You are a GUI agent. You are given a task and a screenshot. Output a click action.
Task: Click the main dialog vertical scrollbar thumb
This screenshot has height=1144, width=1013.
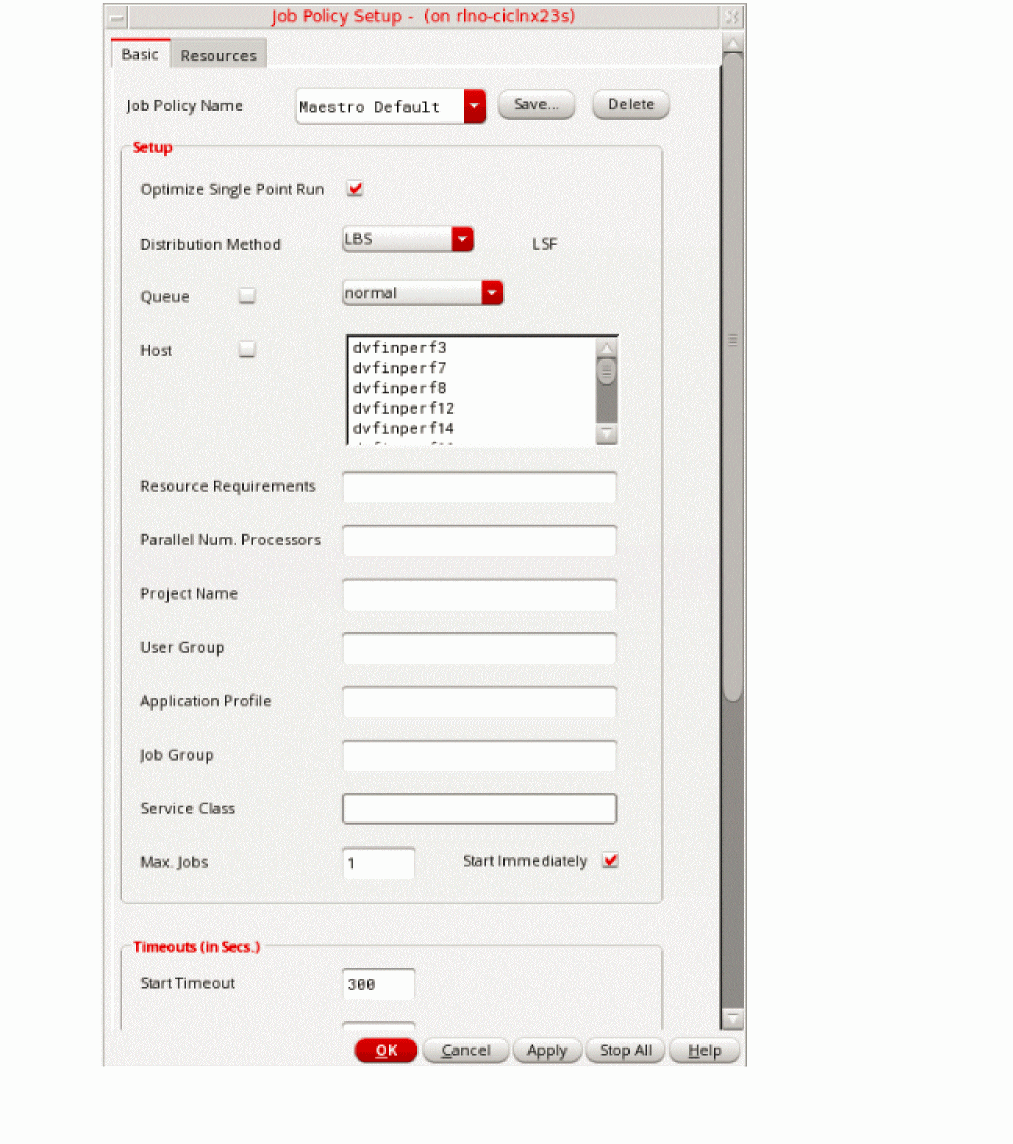tap(733, 376)
